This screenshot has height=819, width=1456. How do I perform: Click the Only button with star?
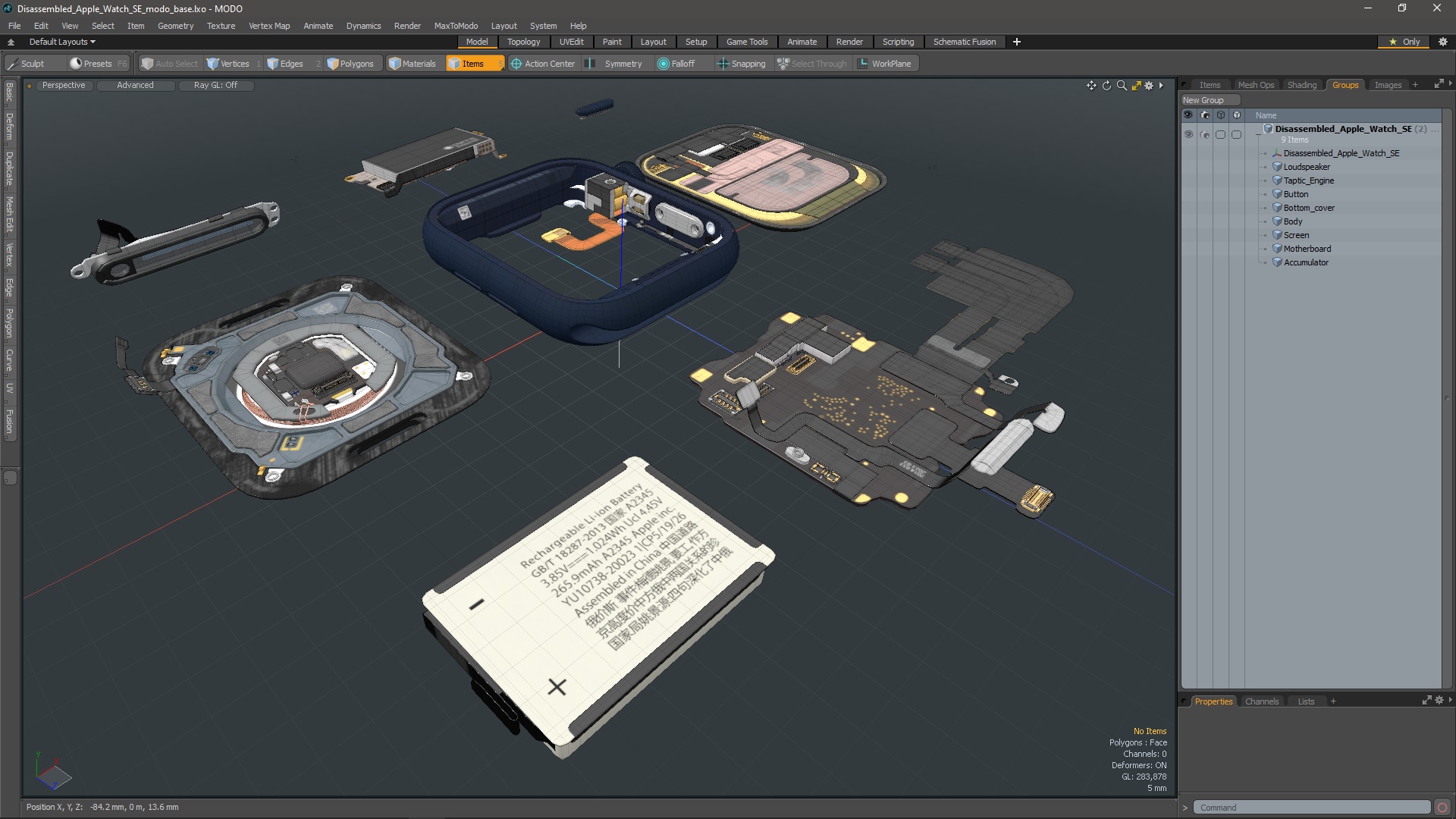[x=1404, y=42]
